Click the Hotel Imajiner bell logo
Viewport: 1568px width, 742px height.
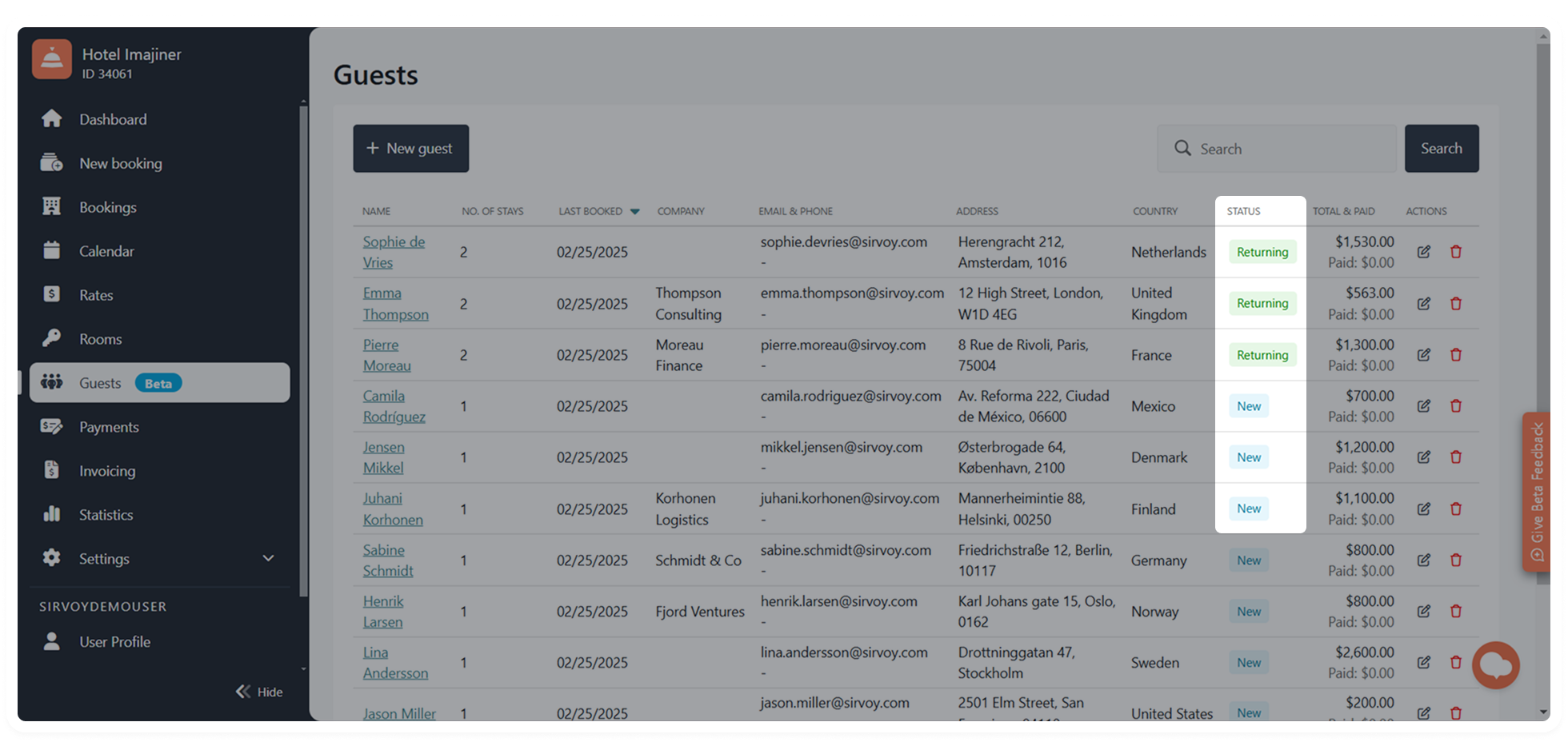point(52,60)
